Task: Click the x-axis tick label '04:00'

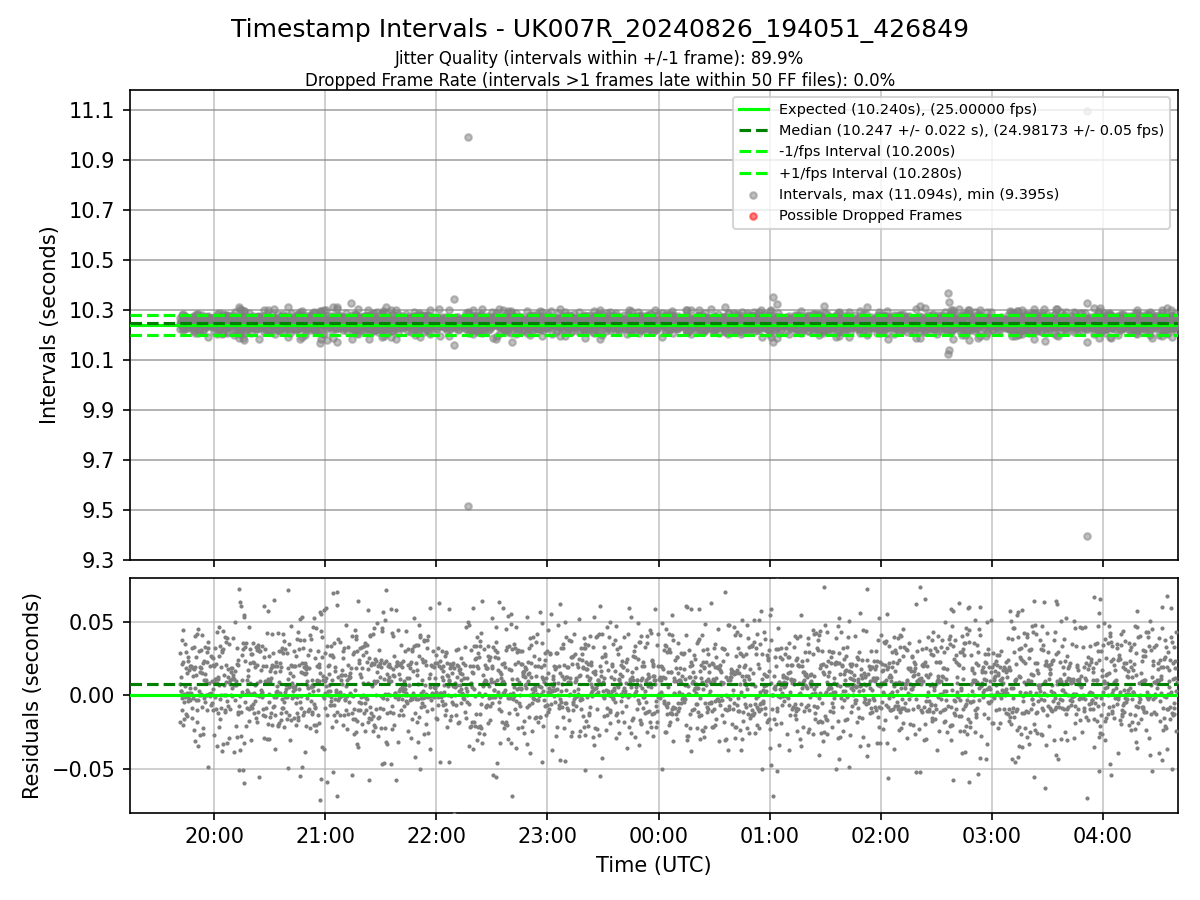Action: point(1102,835)
